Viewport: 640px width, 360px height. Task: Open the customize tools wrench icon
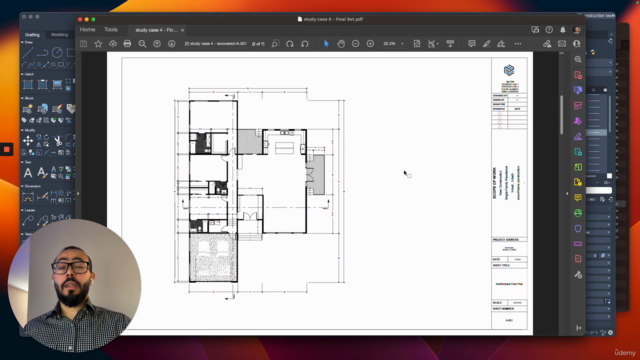click(578, 275)
